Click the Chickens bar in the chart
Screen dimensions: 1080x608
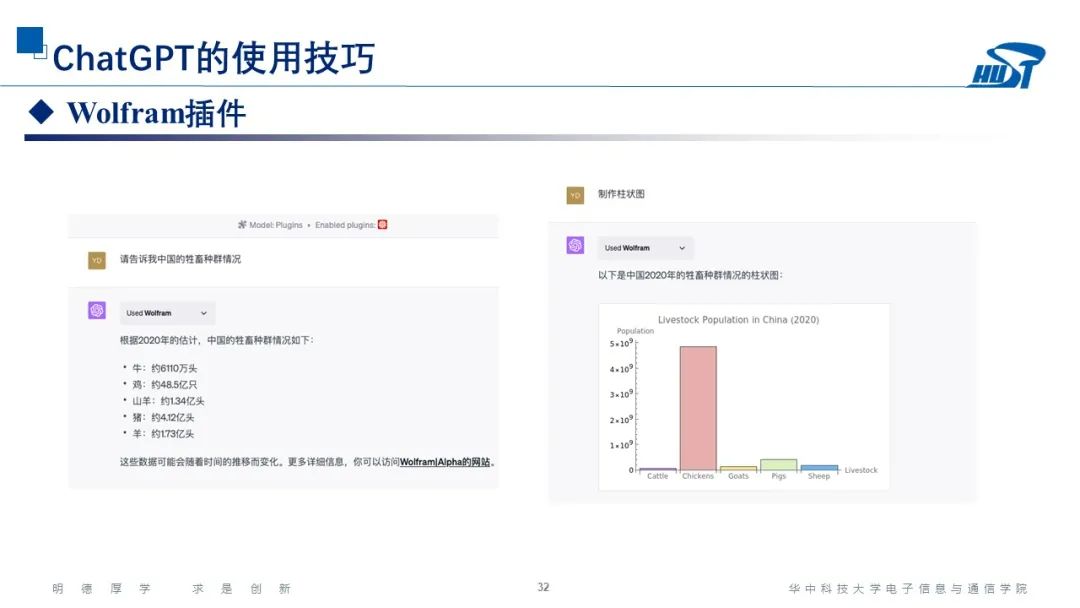[x=698, y=408]
